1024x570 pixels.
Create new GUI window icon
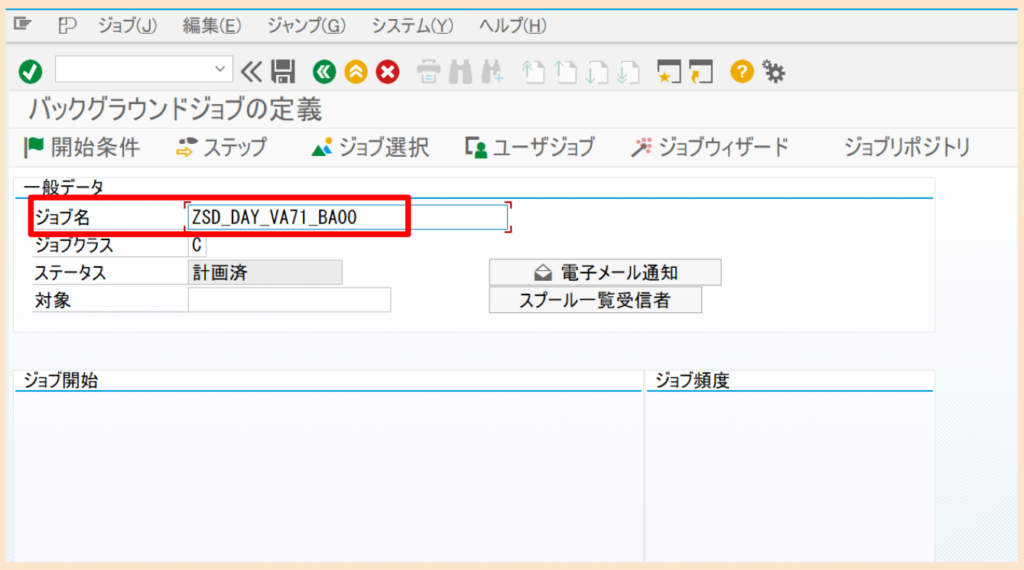(669, 72)
